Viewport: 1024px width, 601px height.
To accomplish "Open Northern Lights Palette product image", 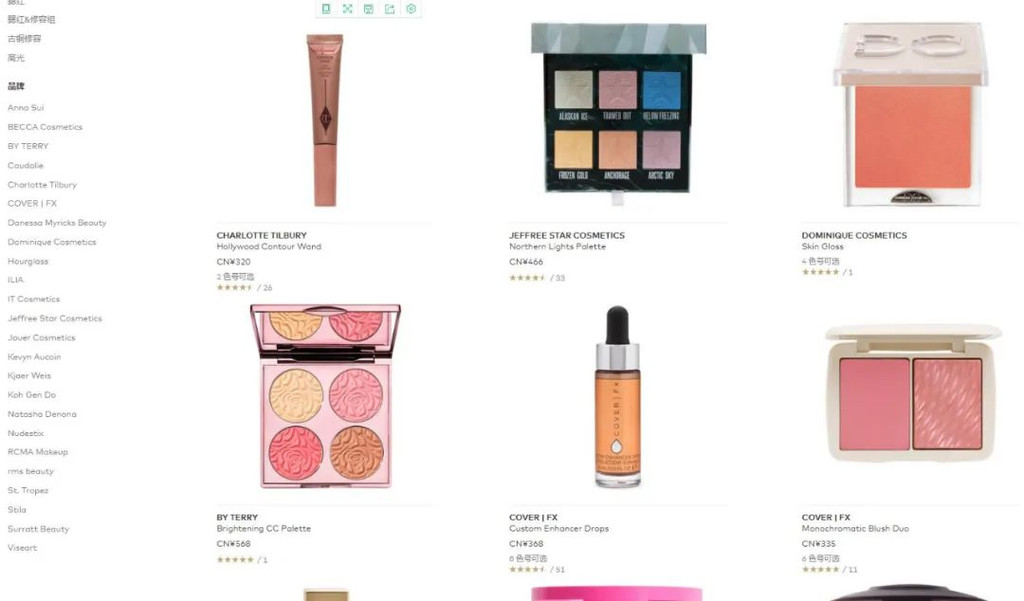I will pos(618,110).
